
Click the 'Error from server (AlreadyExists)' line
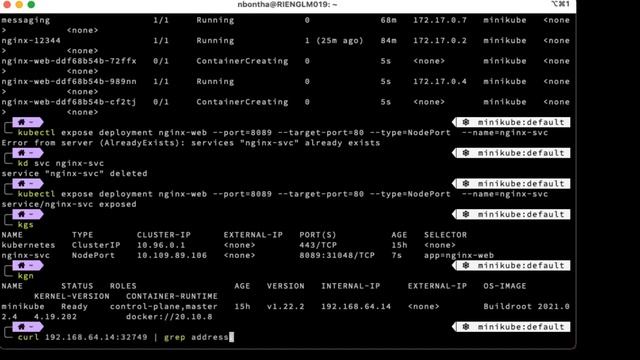pos(191,143)
